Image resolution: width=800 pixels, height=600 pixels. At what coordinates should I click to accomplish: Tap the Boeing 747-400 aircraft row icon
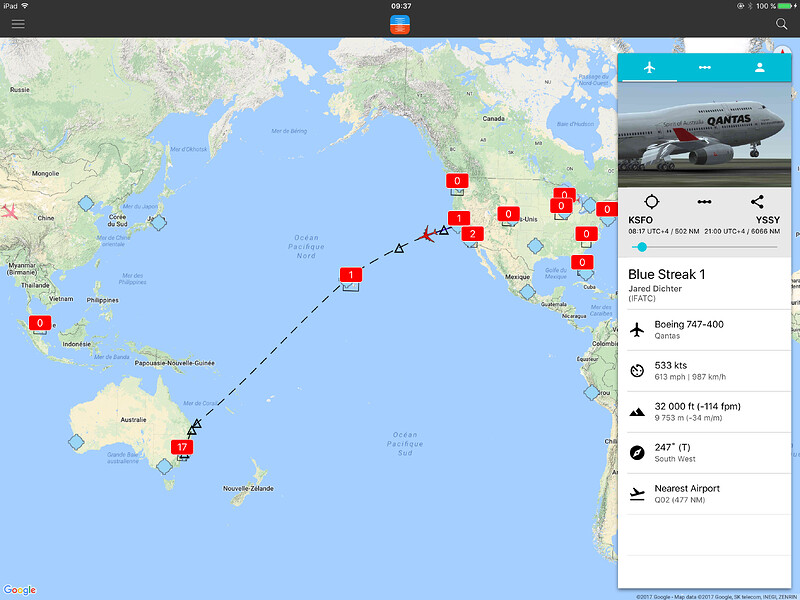tap(637, 330)
